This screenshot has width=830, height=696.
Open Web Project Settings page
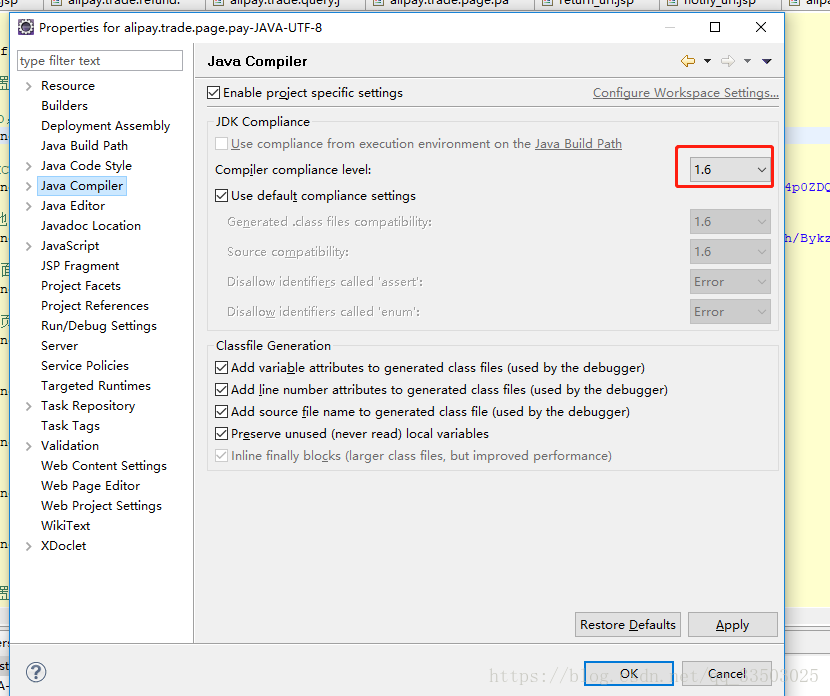pyautogui.click(x=102, y=505)
